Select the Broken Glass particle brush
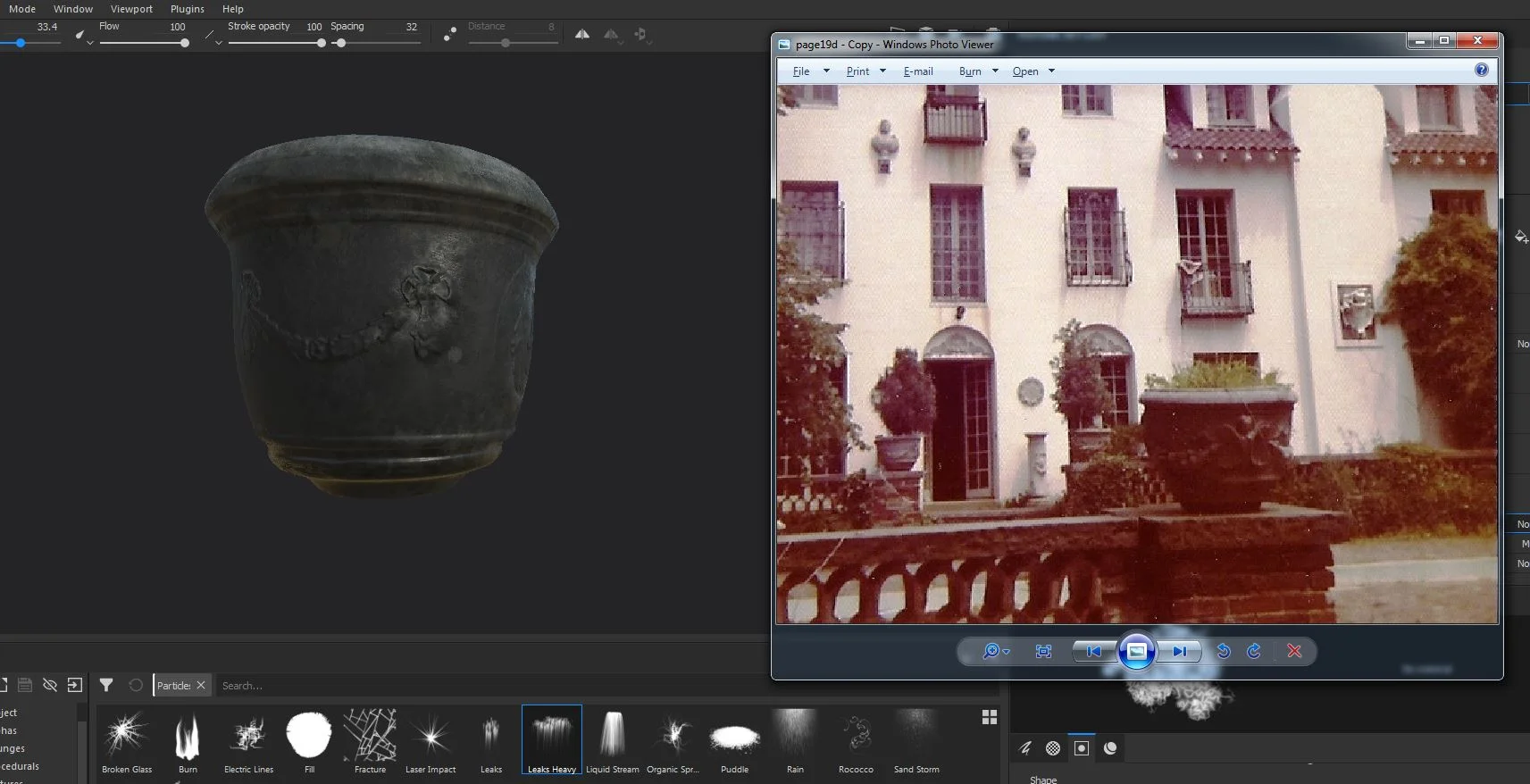The height and width of the screenshot is (784, 1530). pyautogui.click(x=127, y=740)
